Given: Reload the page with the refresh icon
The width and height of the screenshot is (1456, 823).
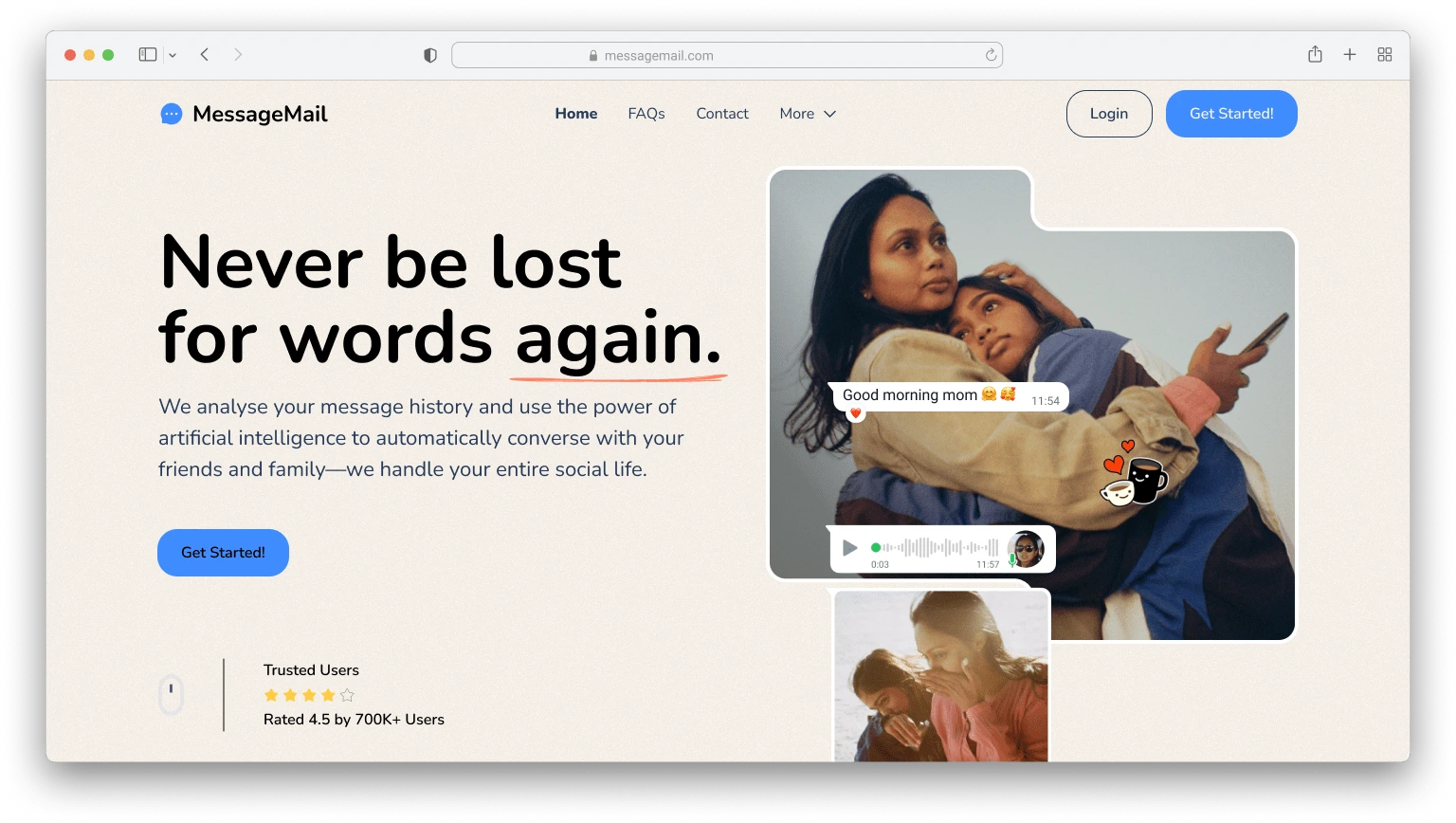Looking at the screenshot, I should point(991,55).
